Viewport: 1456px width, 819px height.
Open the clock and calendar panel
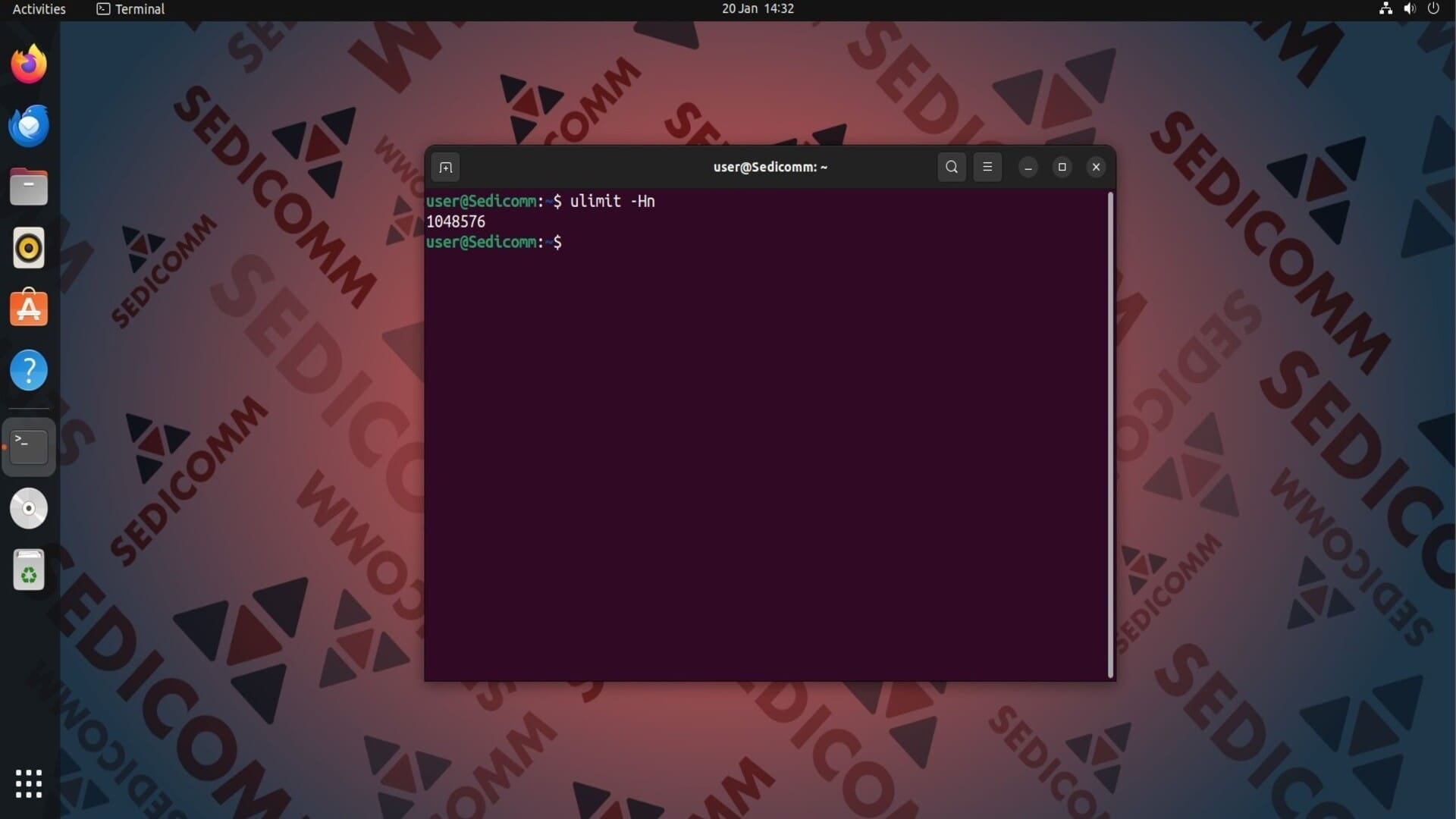(x=758, y=9)
